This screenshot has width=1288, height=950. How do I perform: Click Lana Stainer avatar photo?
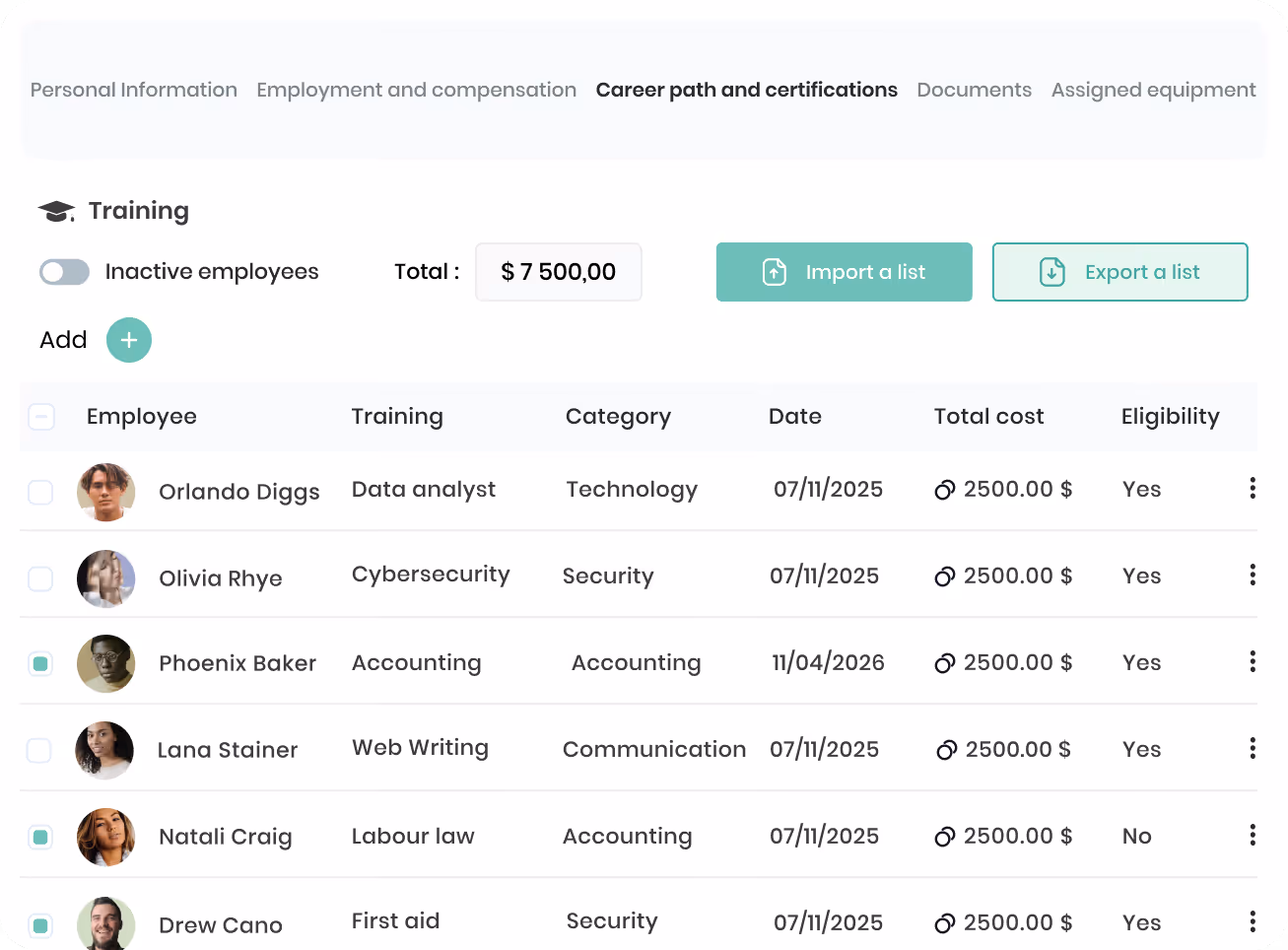(104, 750)
